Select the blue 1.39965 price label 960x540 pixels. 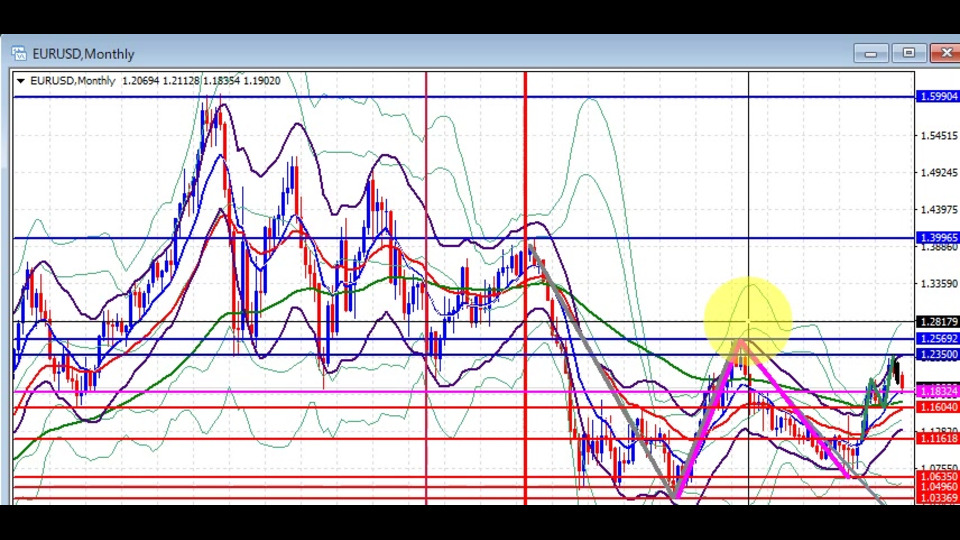tap(937, 238)
